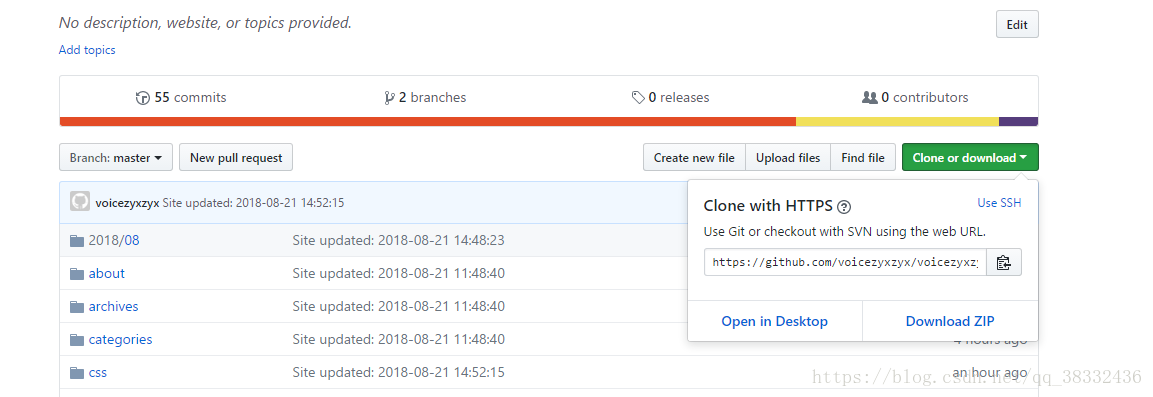This screenshot has width=1153, height=397.
Task: Open the categories folder
Action: coord(121,340)
